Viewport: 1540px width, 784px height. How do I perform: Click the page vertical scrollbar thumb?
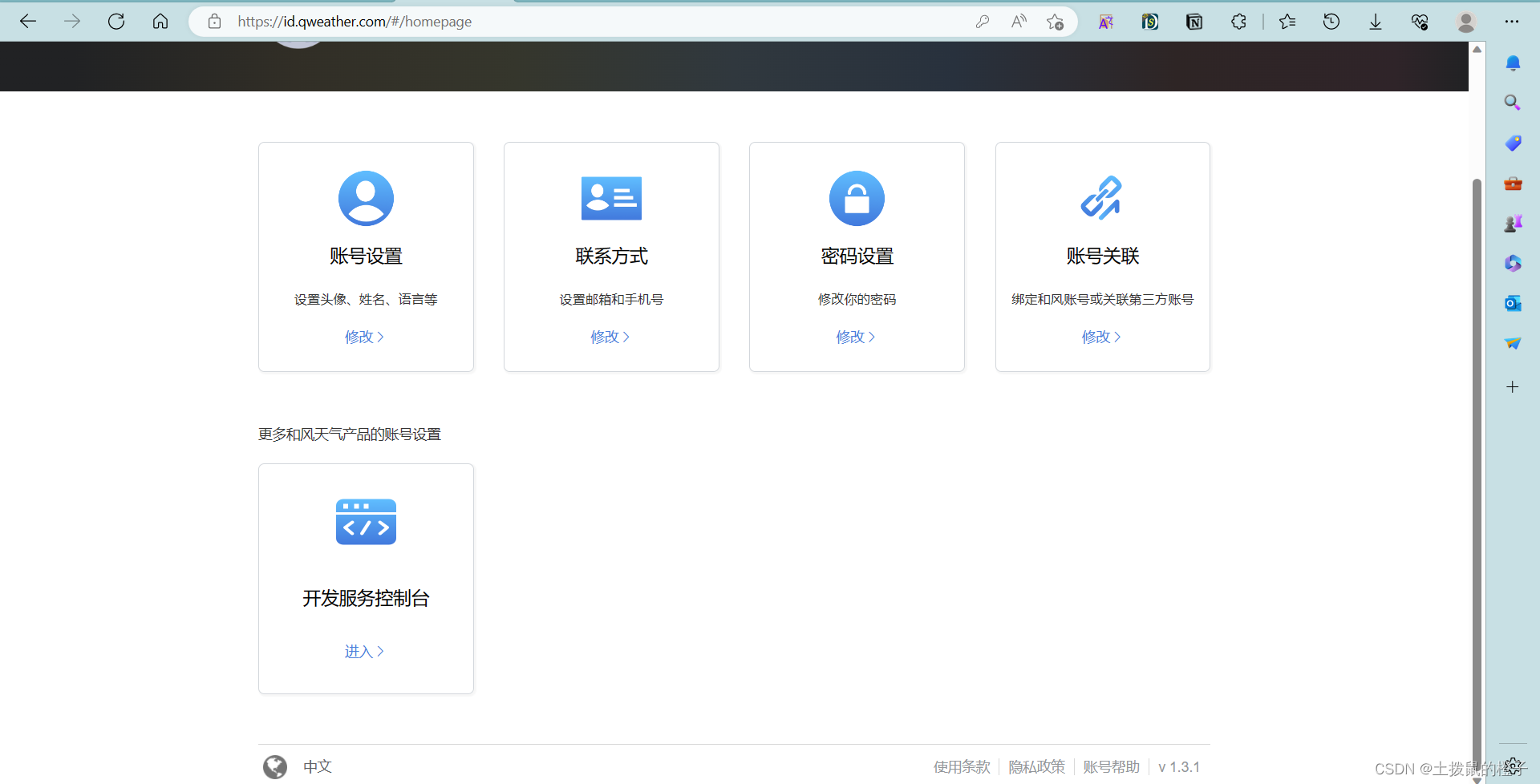(1477, 473)
